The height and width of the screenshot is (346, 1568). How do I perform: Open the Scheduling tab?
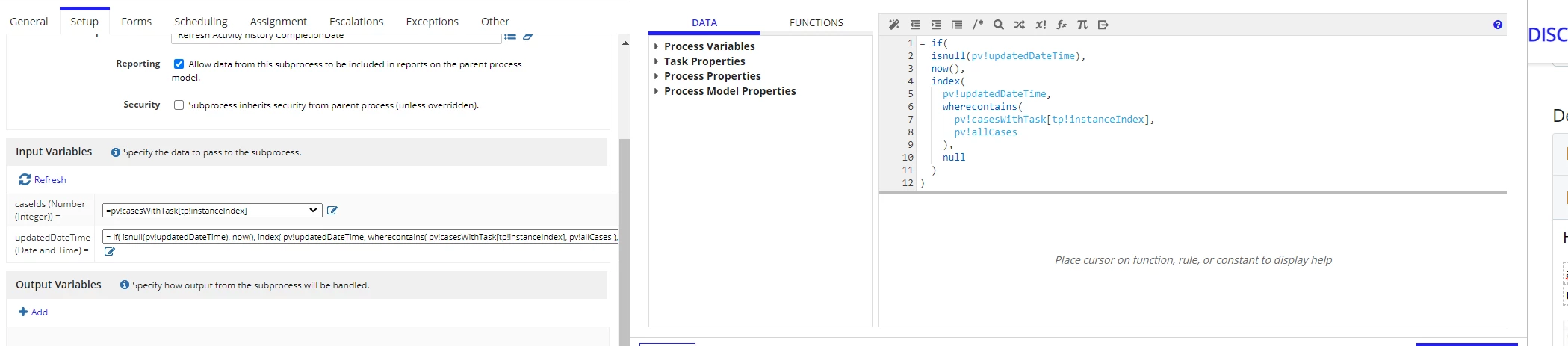(x=201, y=22)
